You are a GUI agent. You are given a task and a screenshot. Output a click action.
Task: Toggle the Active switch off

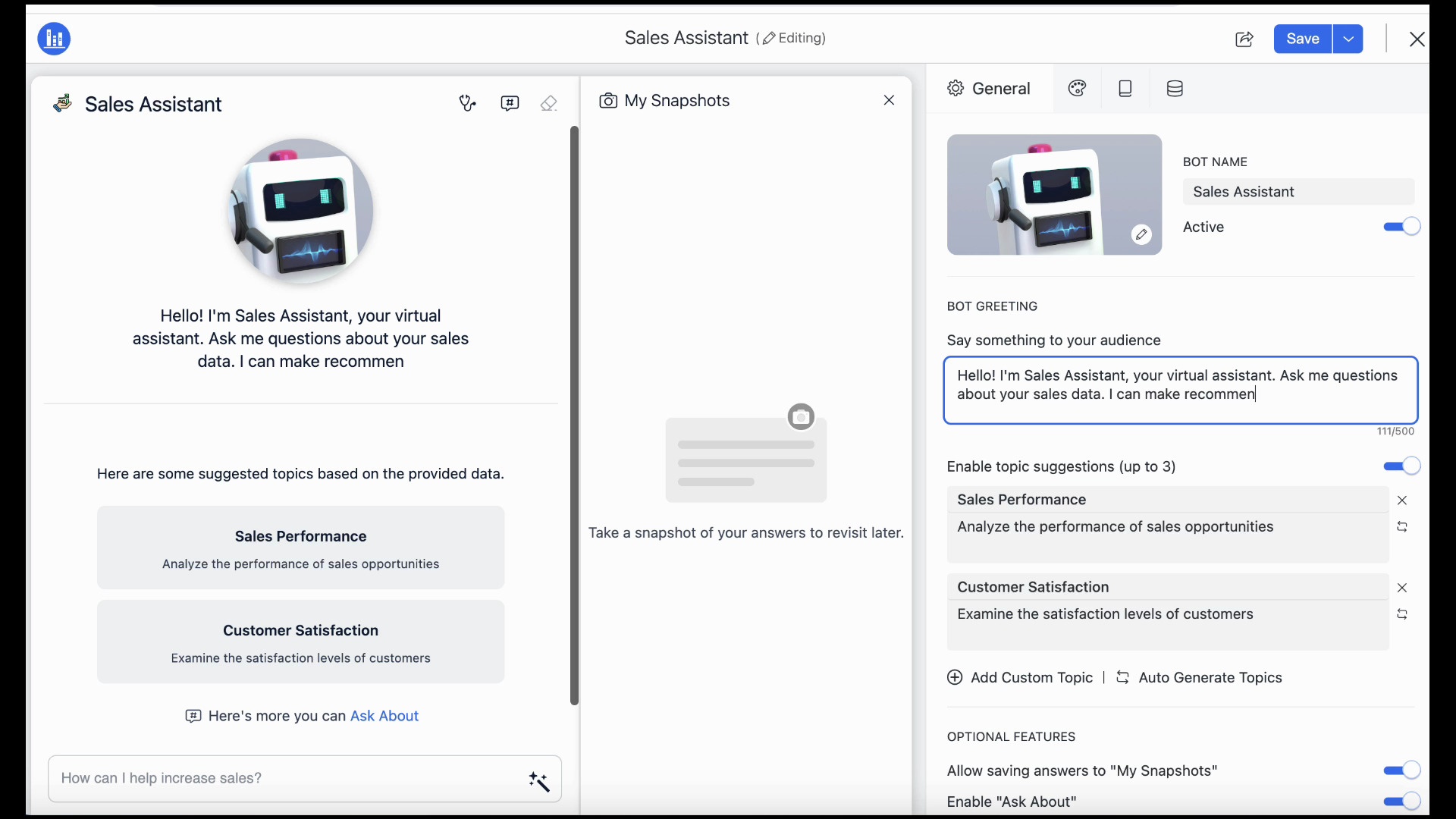tap(1401, 226)
